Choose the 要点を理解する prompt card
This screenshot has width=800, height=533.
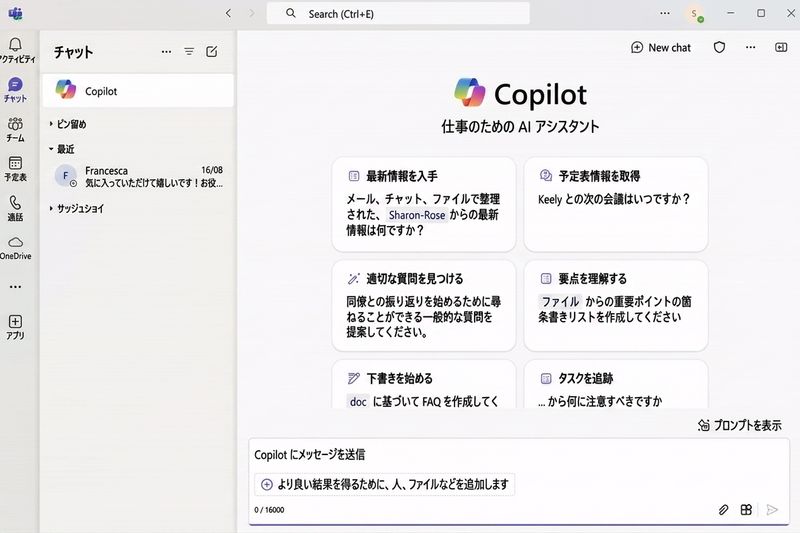click(616, 306)
